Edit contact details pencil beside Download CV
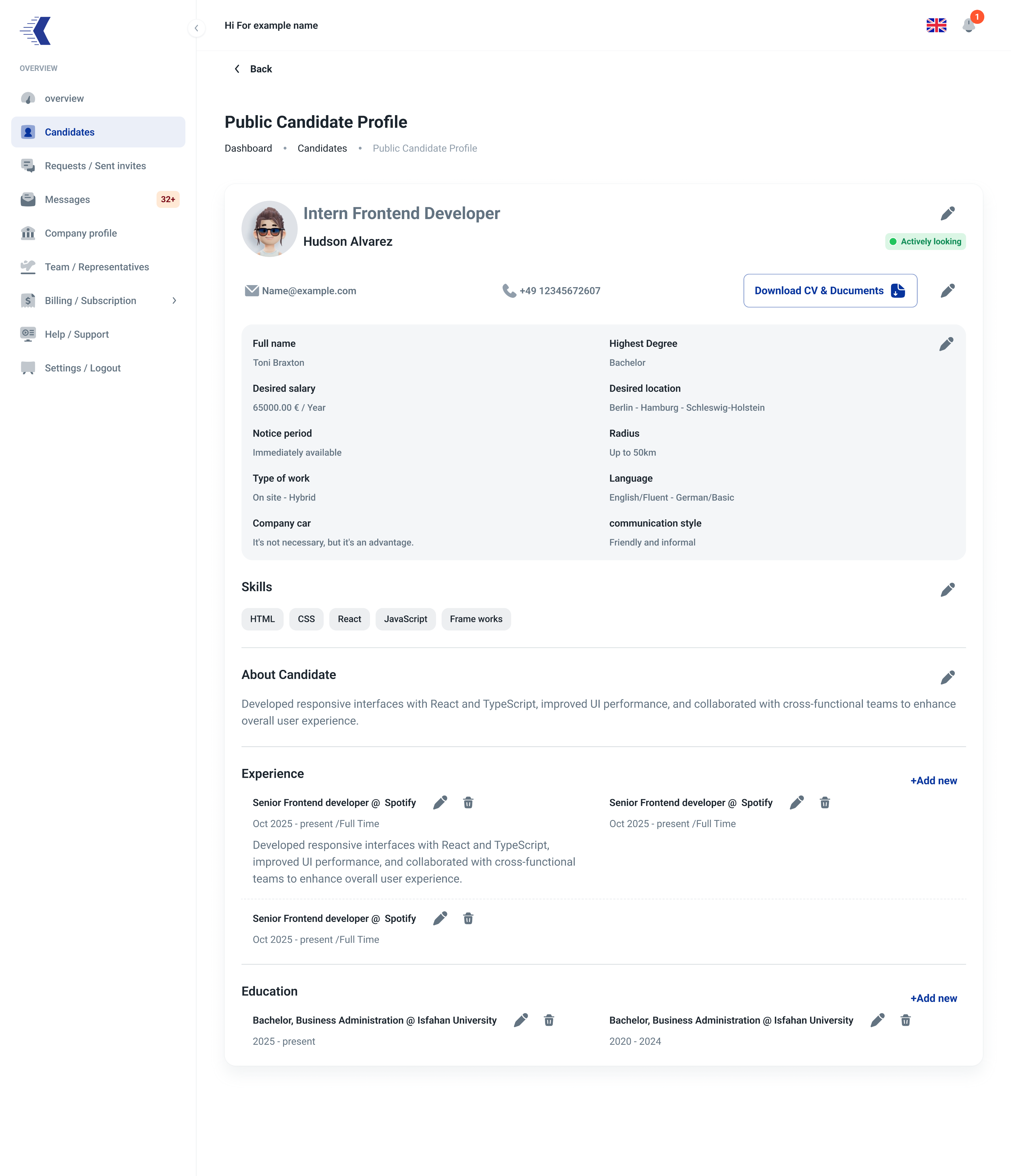Screen dimensions: 1011x1176 (x=948, y=291)
